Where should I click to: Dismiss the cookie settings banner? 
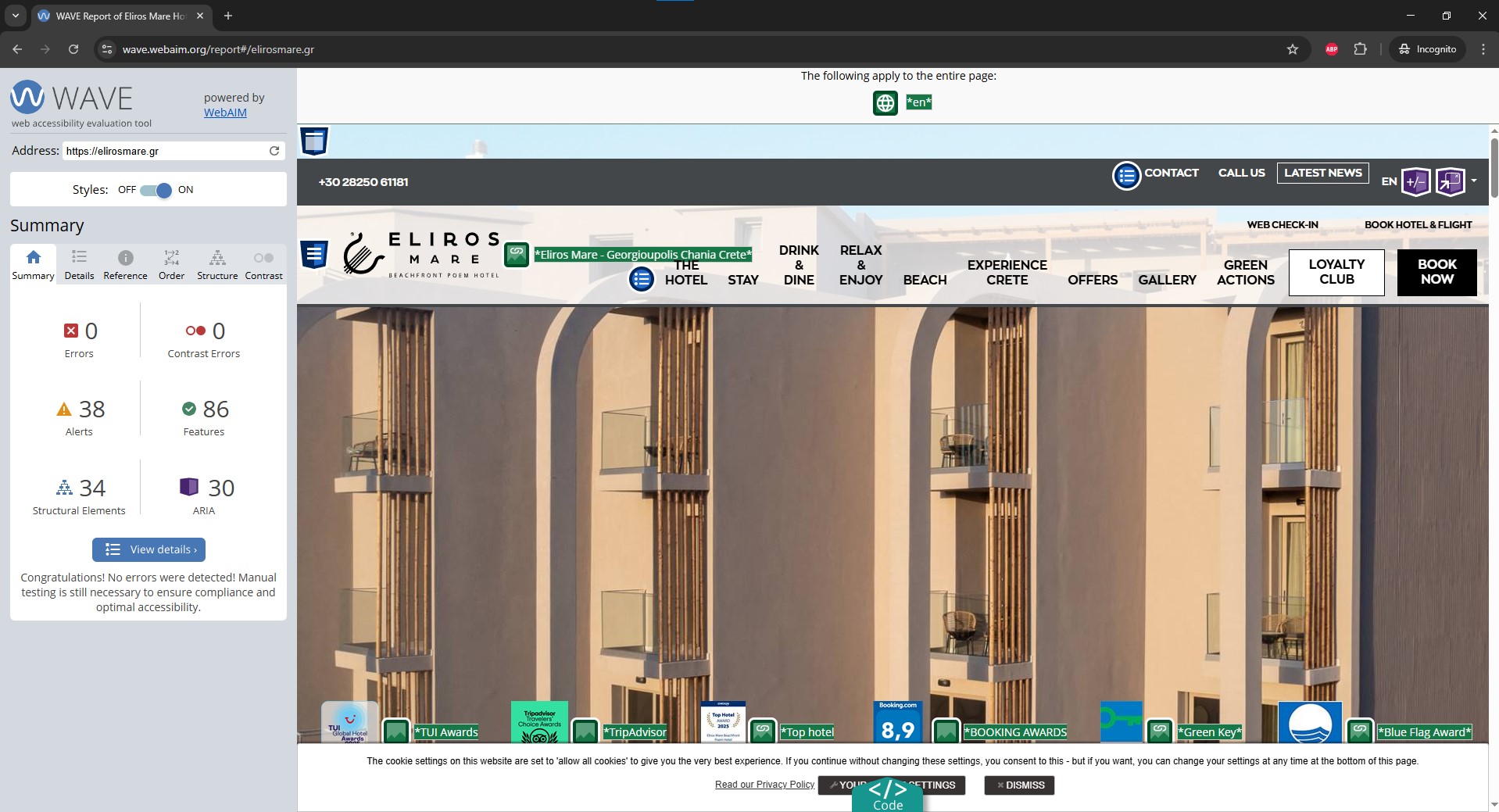pos(1019,785)
